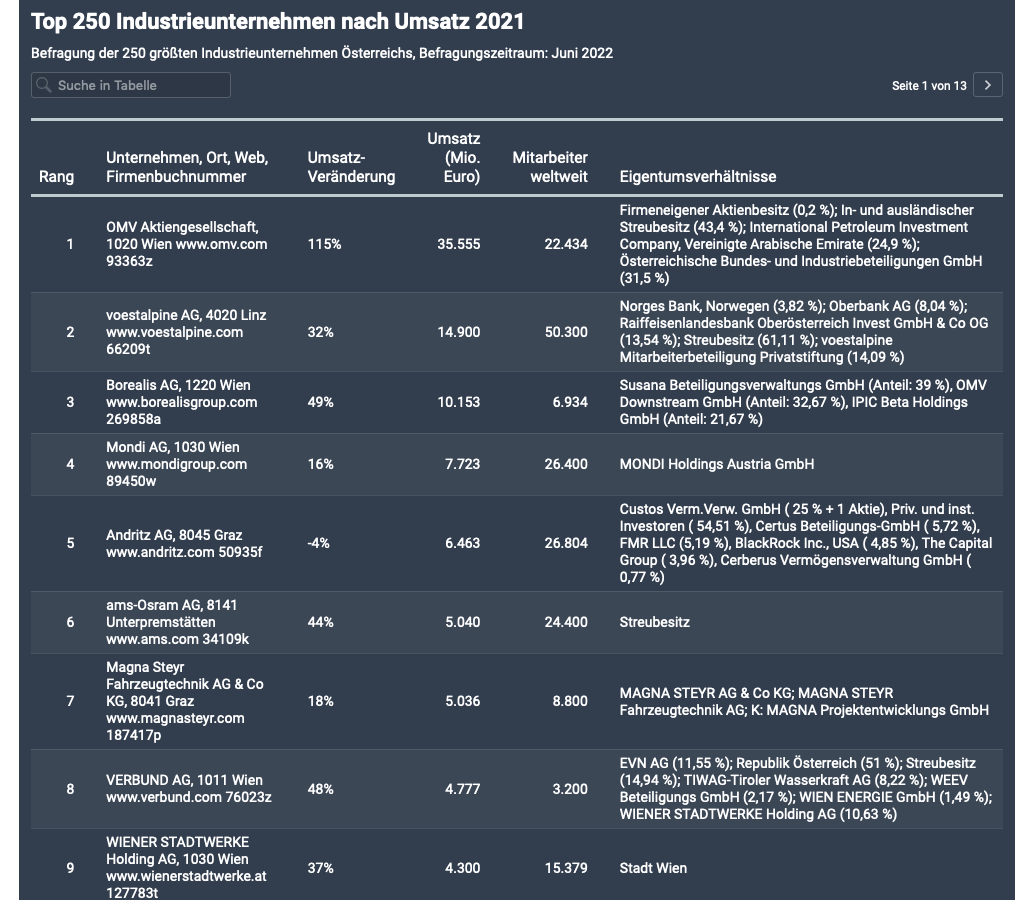Click the search magnifier icon
The image size is (1026, 900).
click(x=44, y=85)
